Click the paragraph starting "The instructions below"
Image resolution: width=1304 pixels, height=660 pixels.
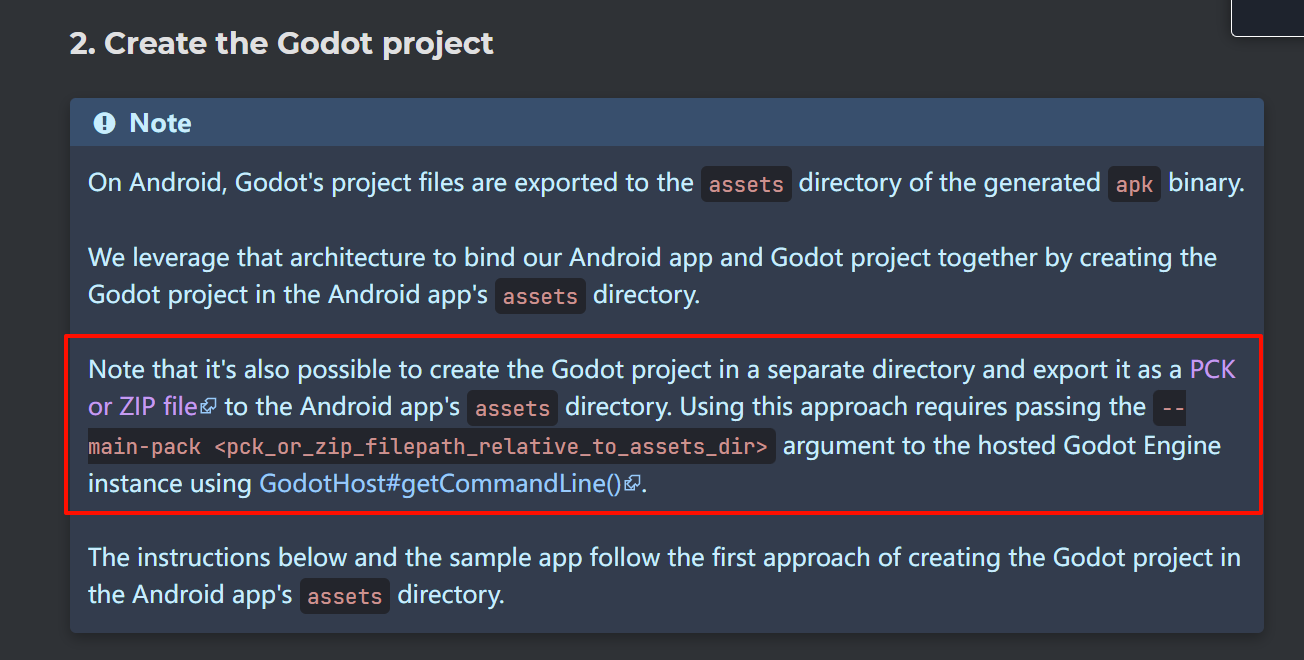coord(664,577)
